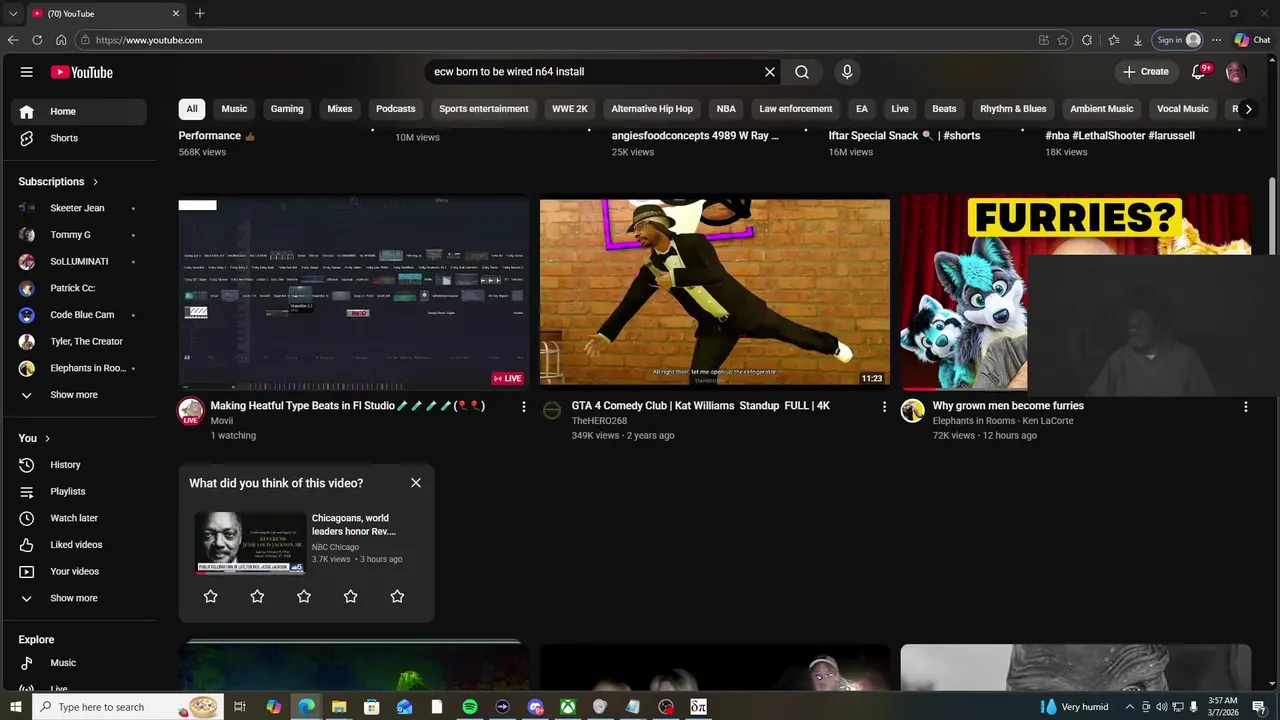Screen dimensions: 1280x720
Task: Open more options for Heatful Type Beats
Action: click(523, 407)
